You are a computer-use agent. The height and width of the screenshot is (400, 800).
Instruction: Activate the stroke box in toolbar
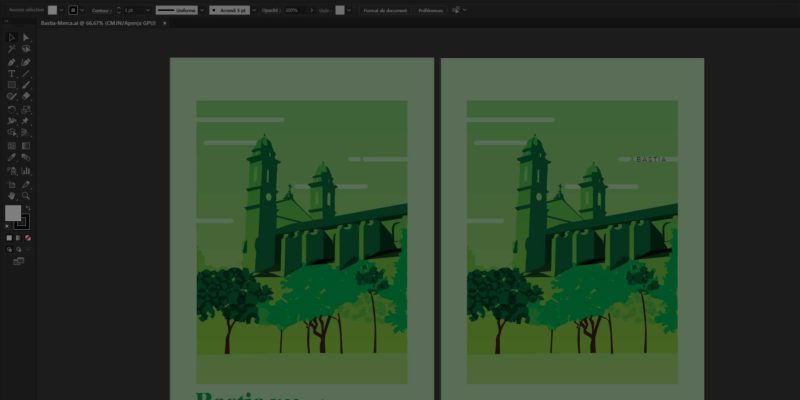(x=22, y=221)
